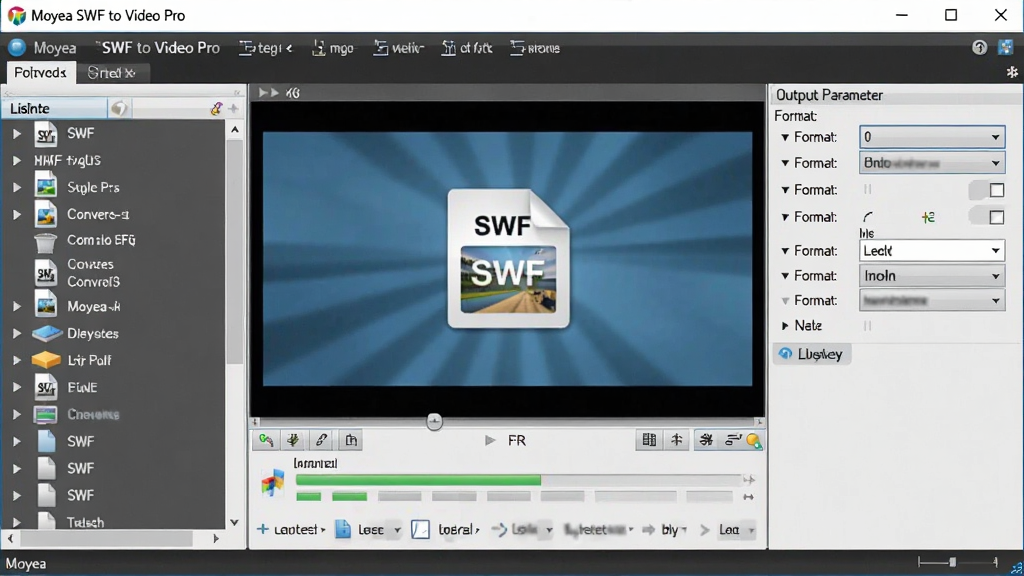Open the fourth toolbar menu item
Image resolution: width=1024 pixels, height=576 pixels.
pyautogui.click(x=466, y=48)
